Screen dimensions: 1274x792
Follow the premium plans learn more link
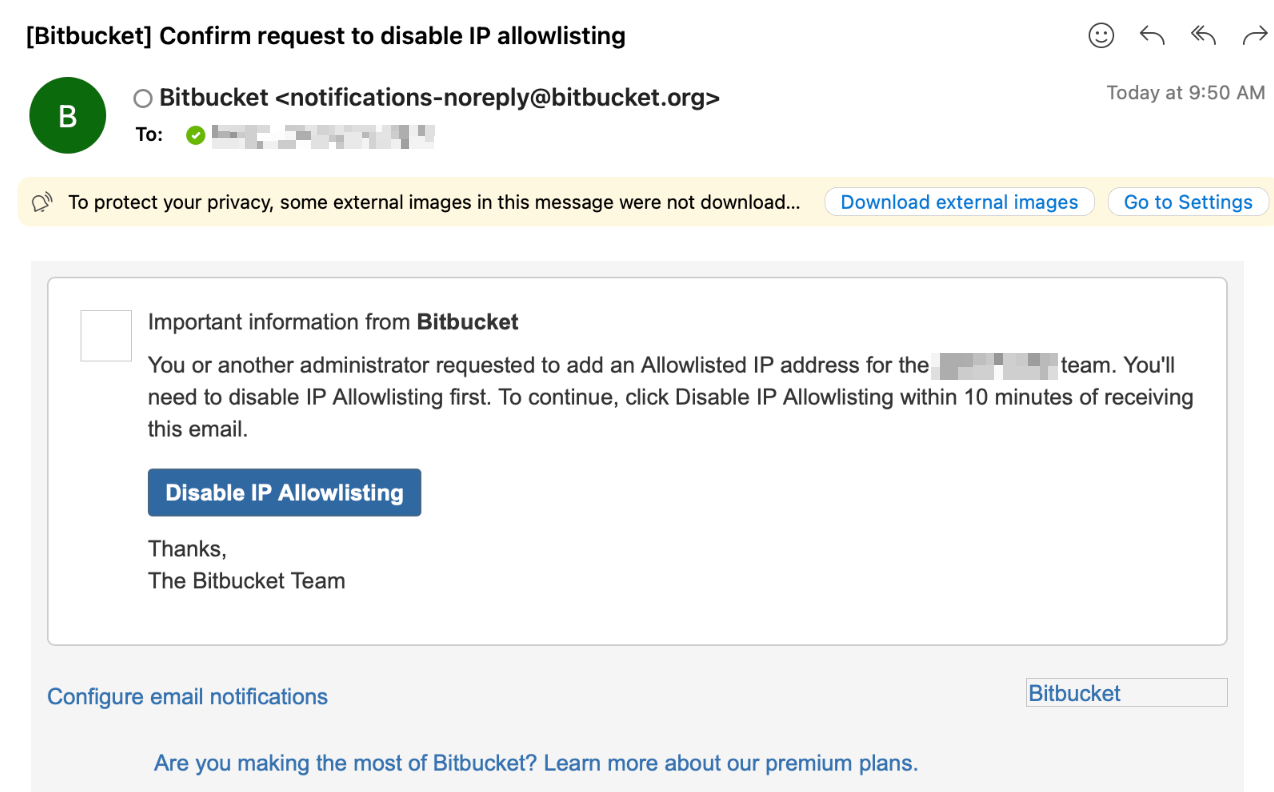click(536, 763)
